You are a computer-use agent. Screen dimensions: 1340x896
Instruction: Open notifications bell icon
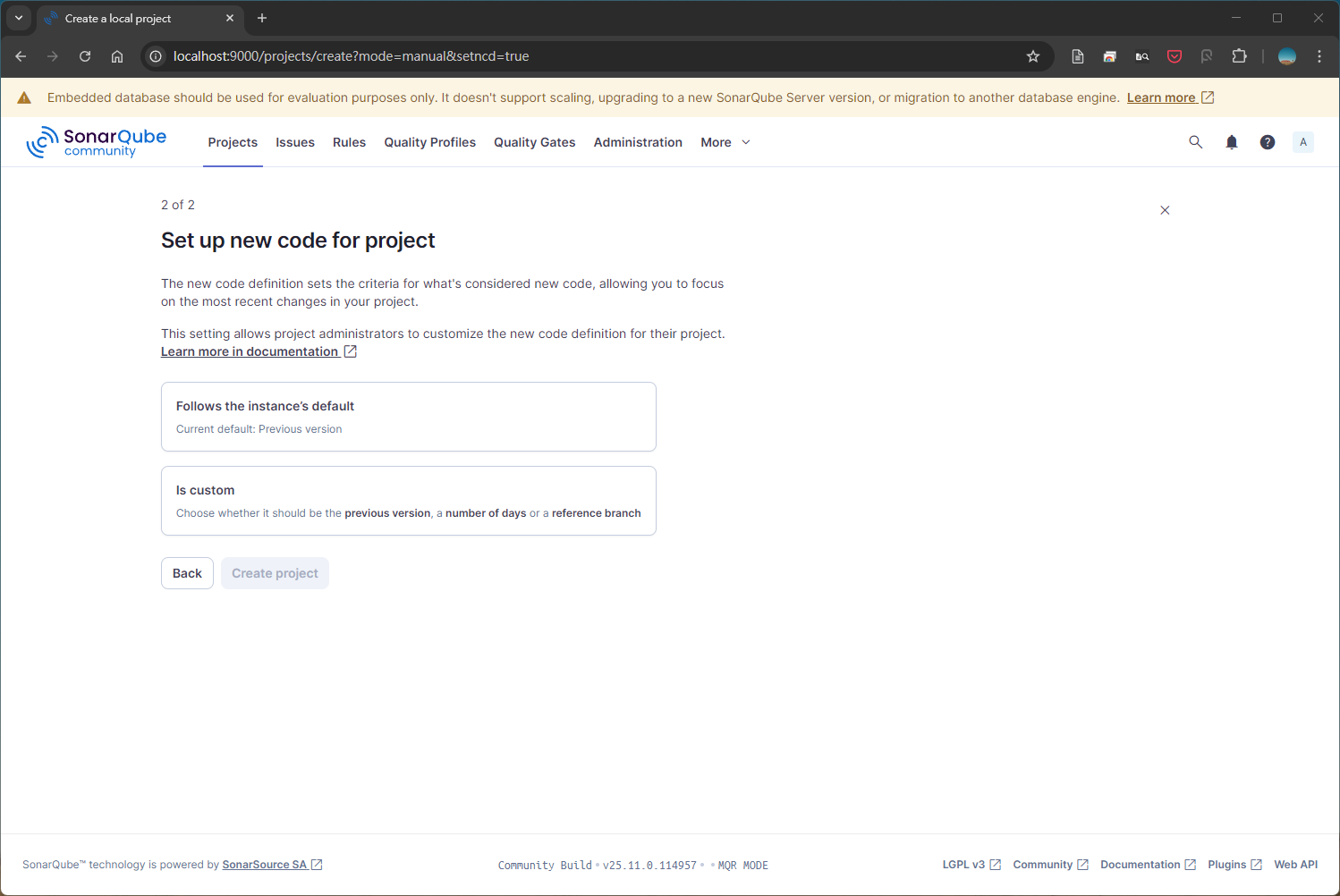[1232, 142]
